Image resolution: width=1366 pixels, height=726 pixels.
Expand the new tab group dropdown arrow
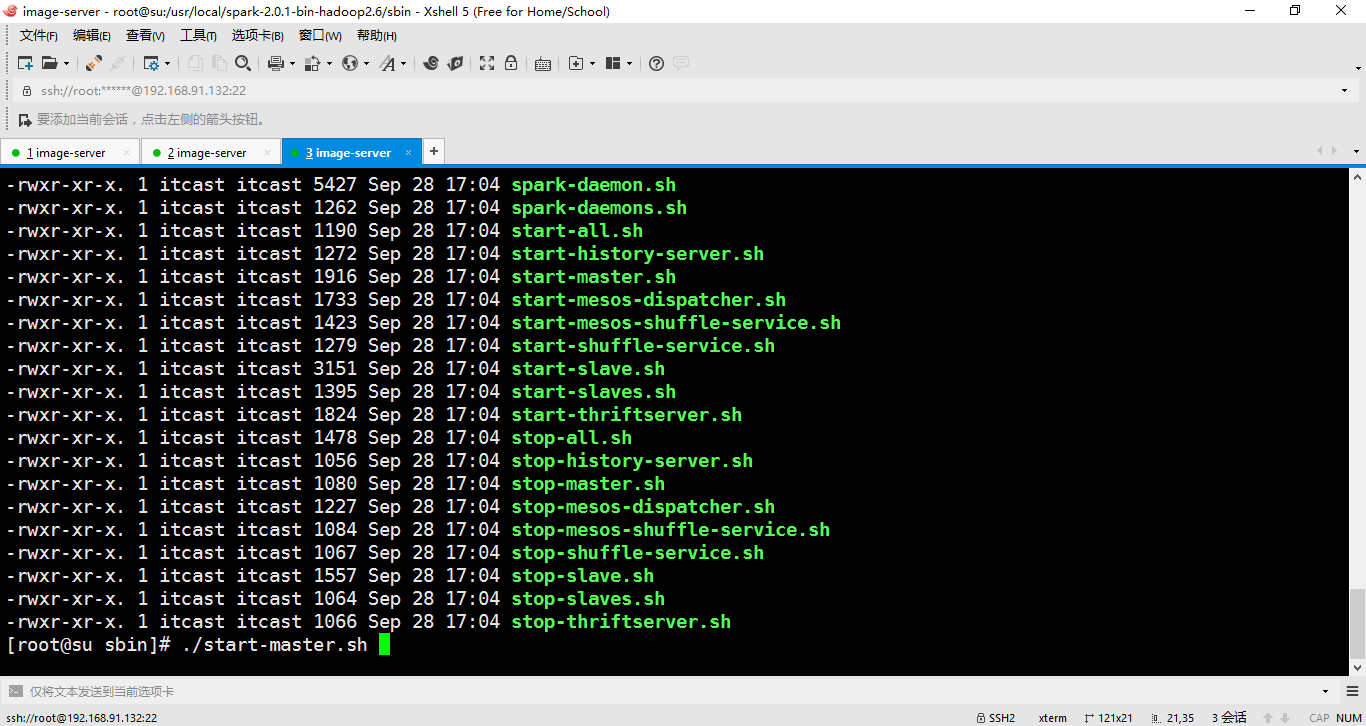click(592, 63)
